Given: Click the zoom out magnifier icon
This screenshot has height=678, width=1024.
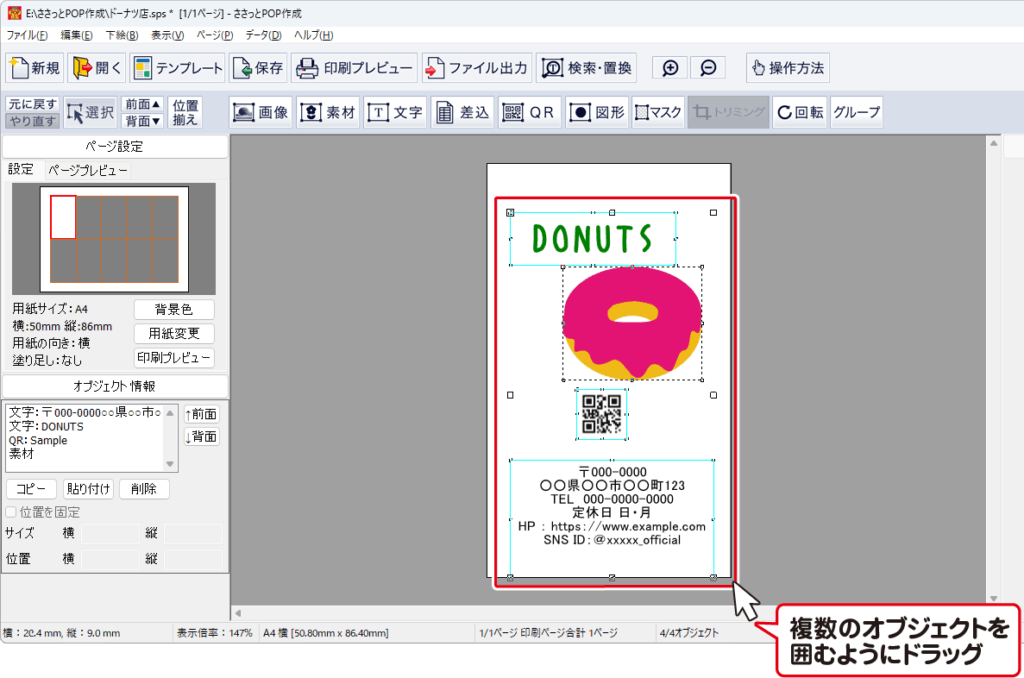Looking at the screenshot, I should pyautogui.click(x=708, y=68).
